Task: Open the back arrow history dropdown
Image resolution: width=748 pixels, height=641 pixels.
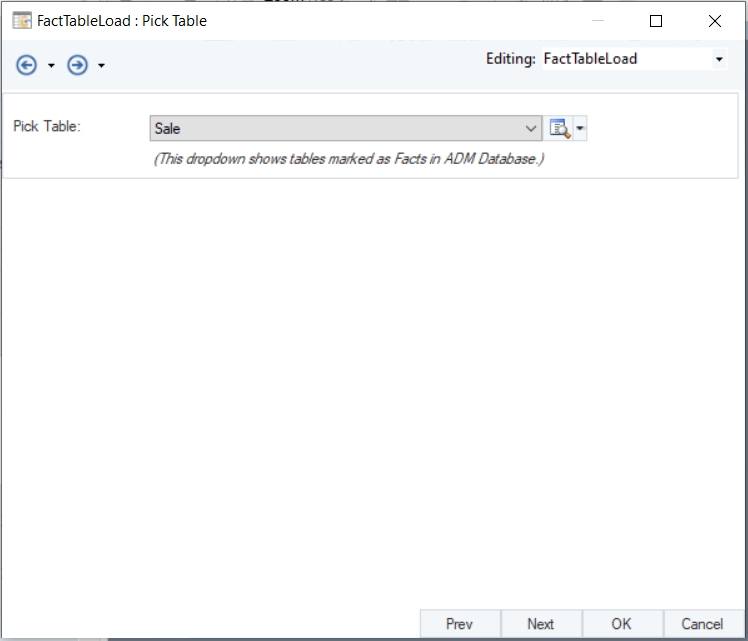Action: click(x=51, y=66)
